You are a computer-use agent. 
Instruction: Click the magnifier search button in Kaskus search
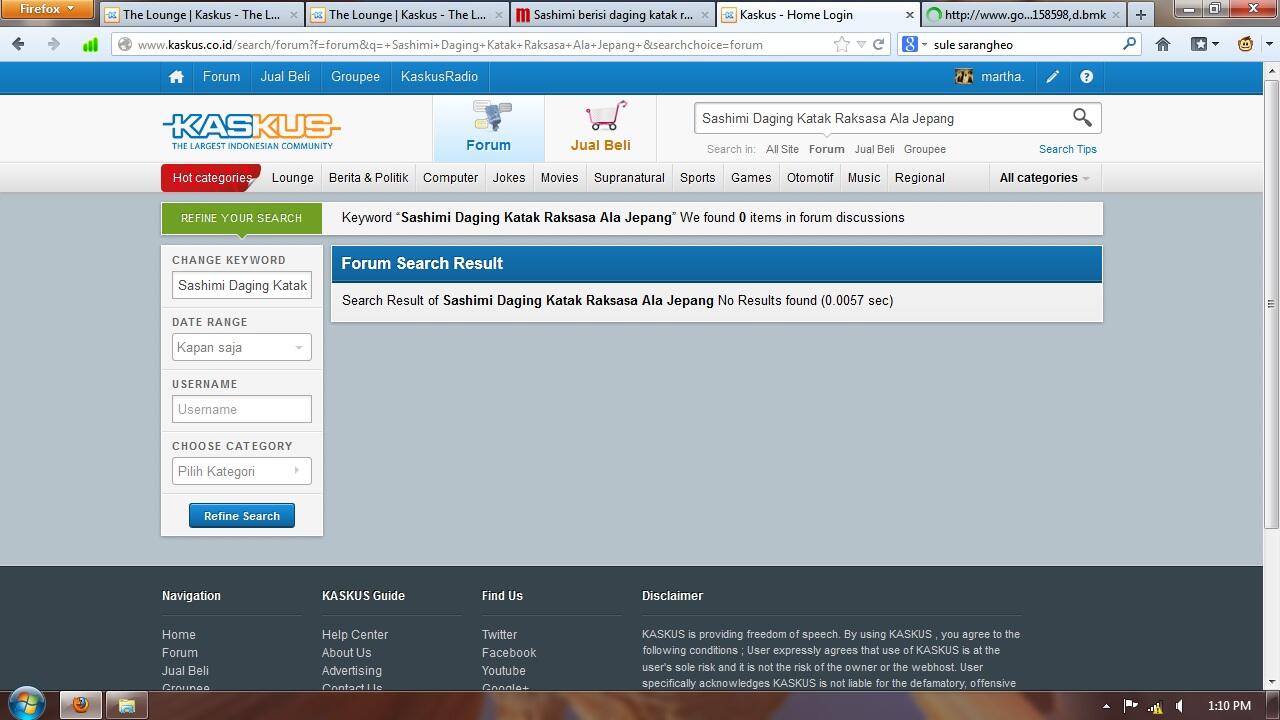click(x=1082, y=118)
